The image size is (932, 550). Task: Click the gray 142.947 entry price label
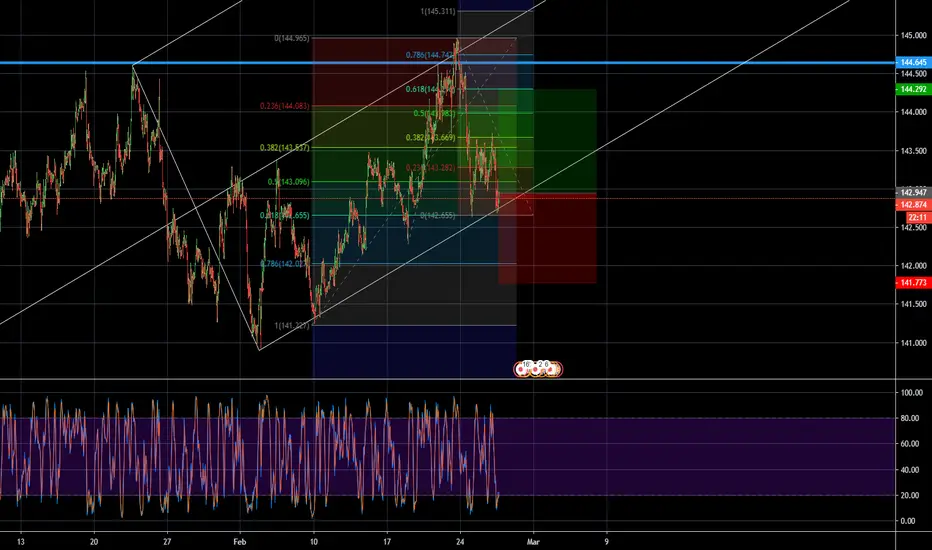[913, 192]
